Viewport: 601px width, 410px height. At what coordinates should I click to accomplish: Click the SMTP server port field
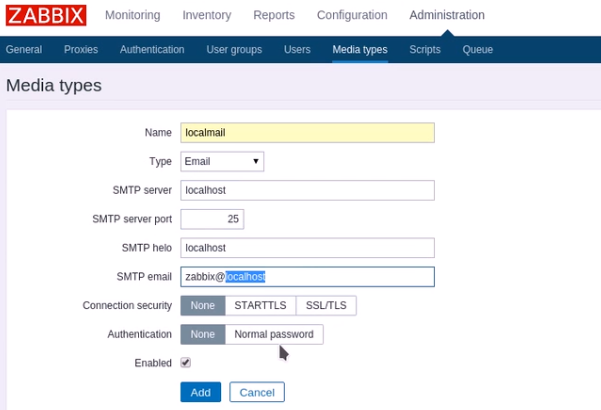pos(212,219)
